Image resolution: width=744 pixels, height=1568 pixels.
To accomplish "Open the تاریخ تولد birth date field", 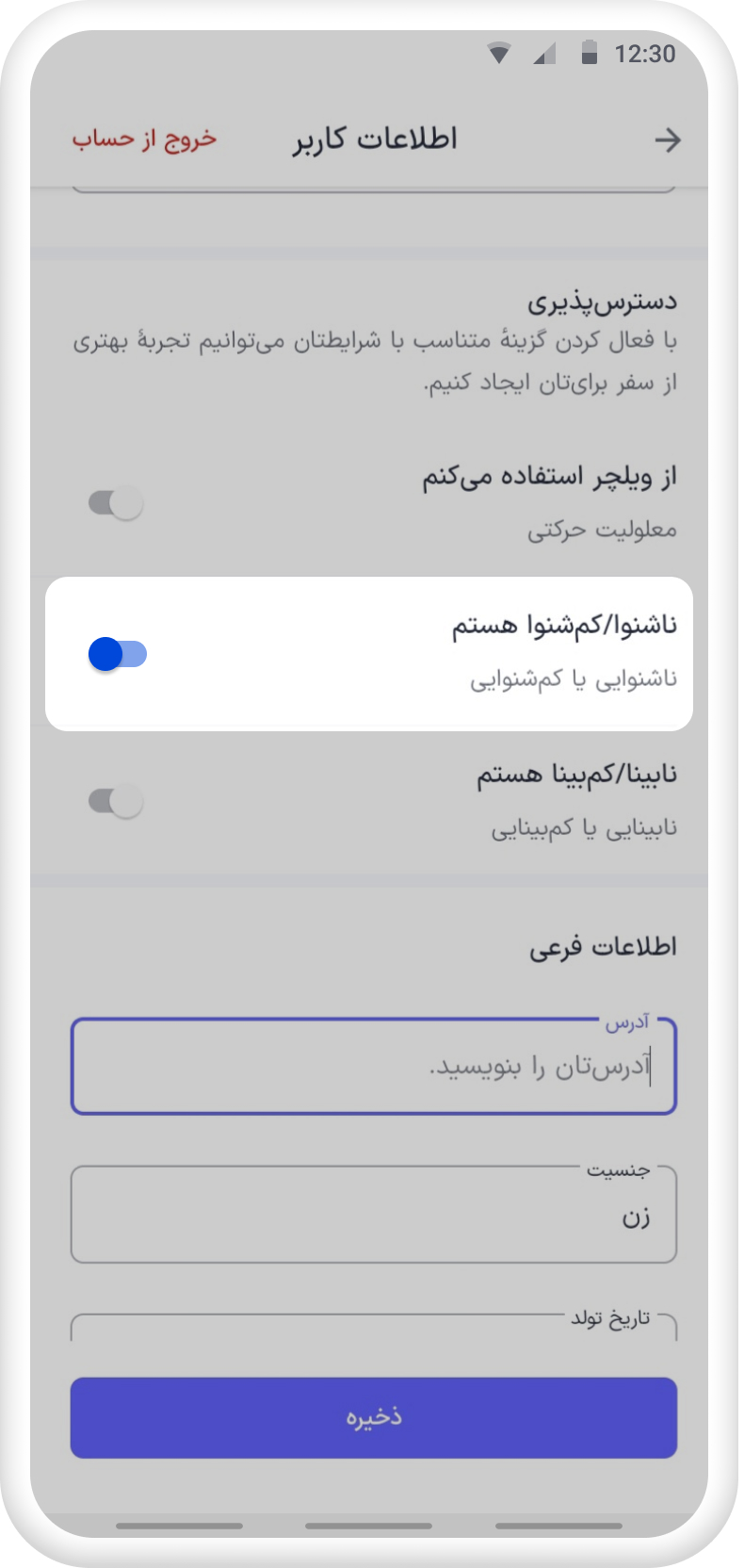I will coord(374,1326).
